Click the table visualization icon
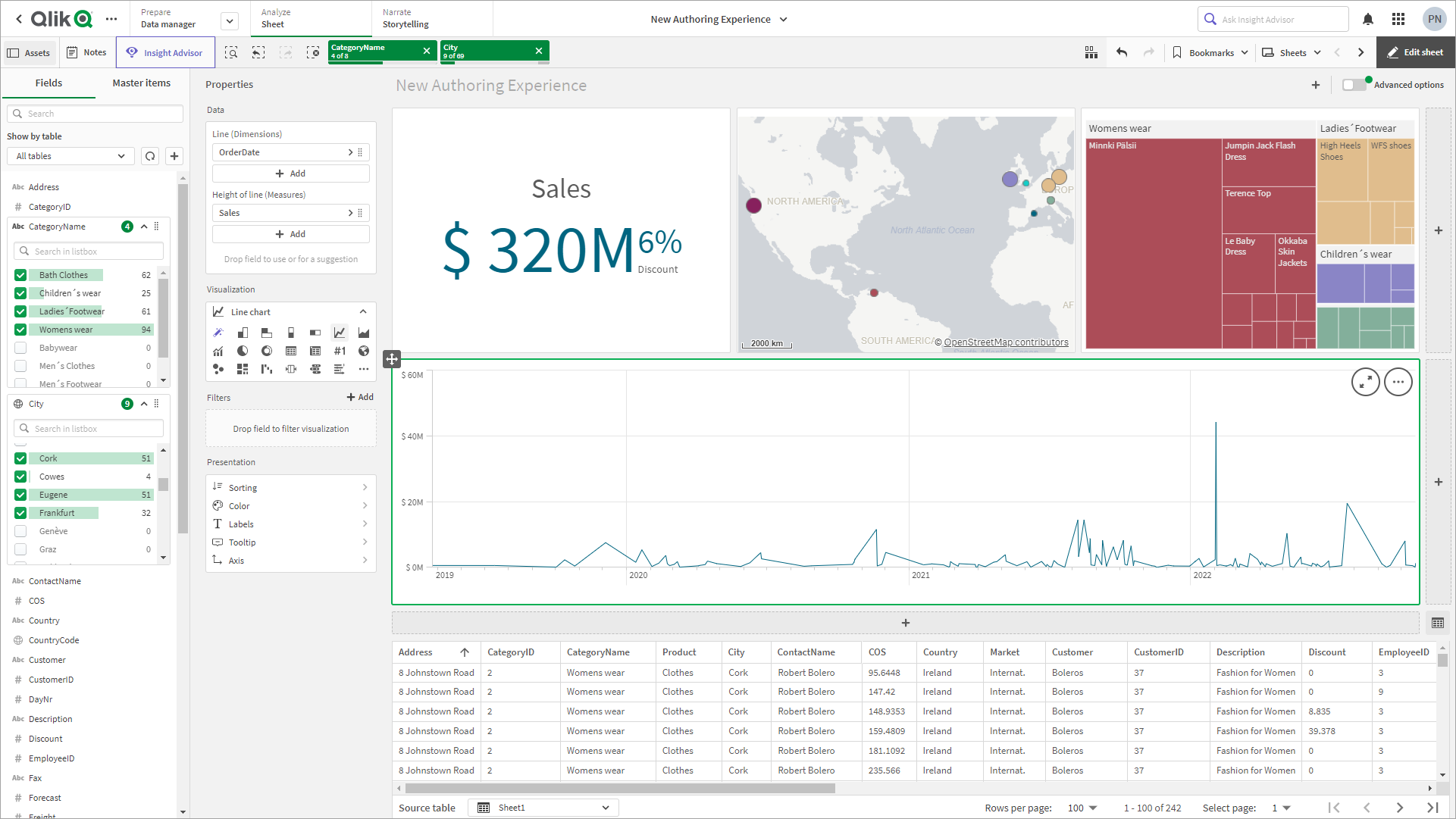This screenshot has height=819, width=1456. coord(291,351)
